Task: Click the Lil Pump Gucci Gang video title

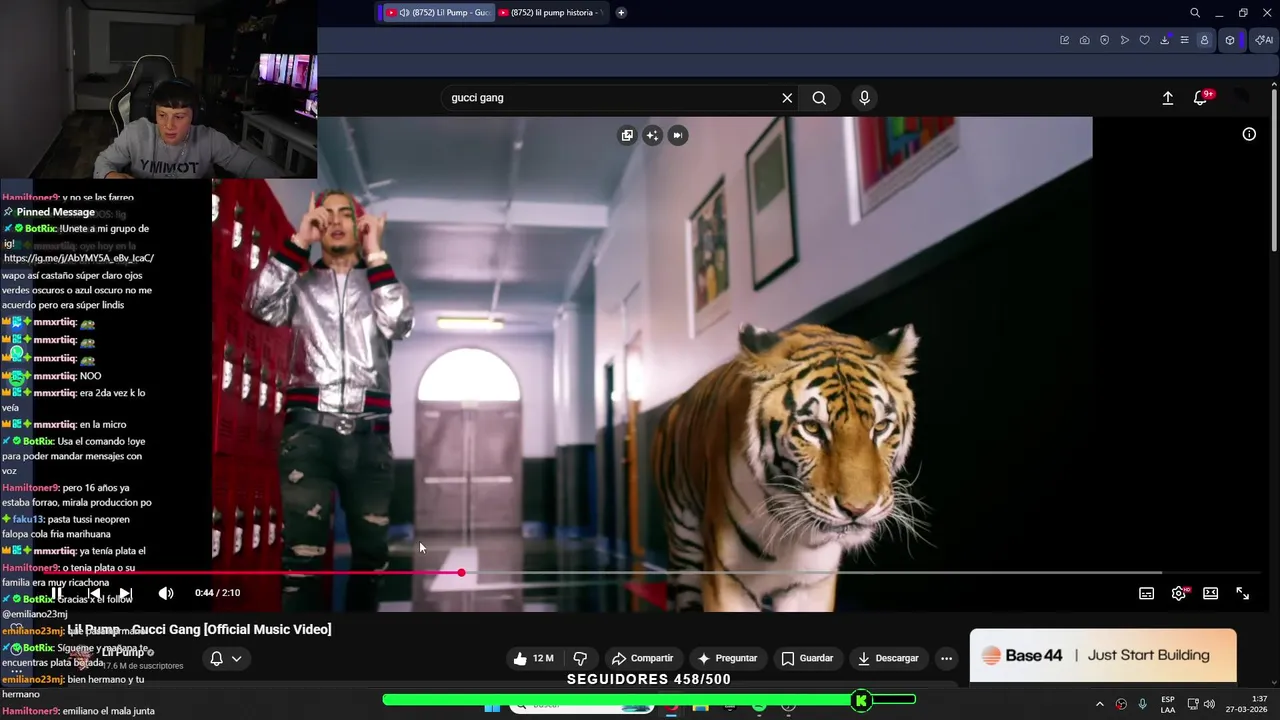Action: [x=199, y=629]
